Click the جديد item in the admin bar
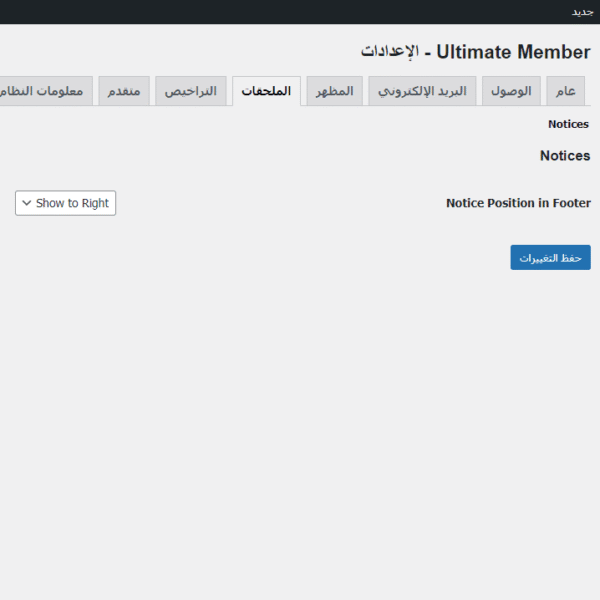 click(x=582, y=12)
